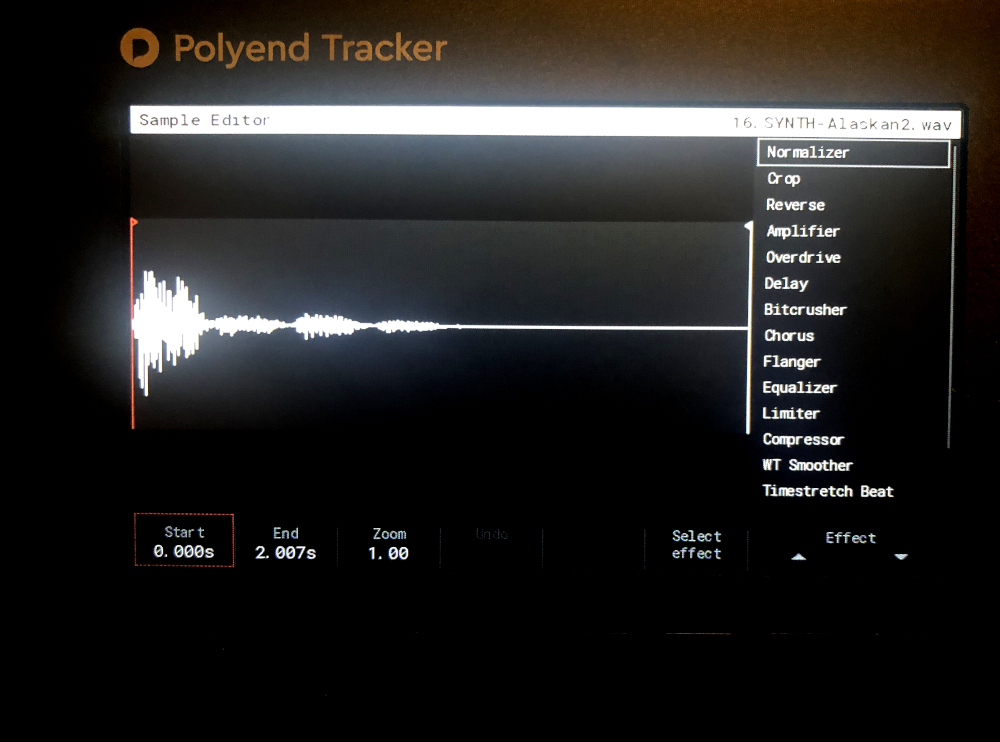Click the waveform display
The height and width of the screenshot is (742, 1000).
440,325
